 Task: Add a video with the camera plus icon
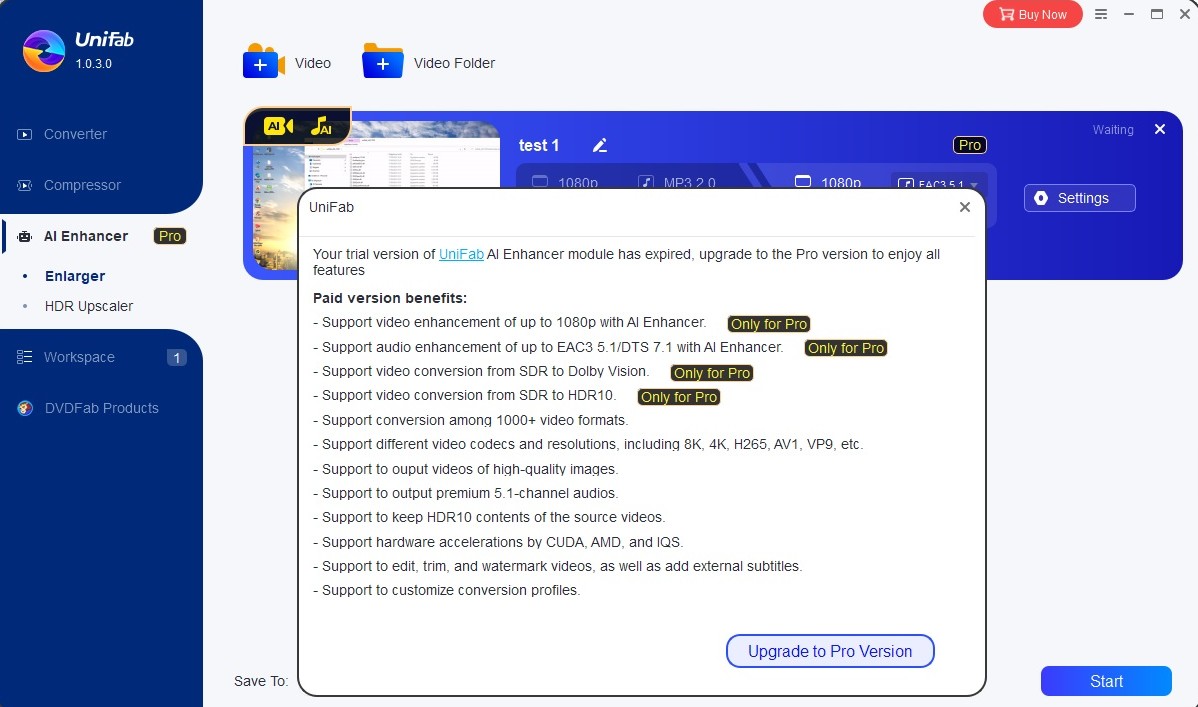(x=264, y=61)
